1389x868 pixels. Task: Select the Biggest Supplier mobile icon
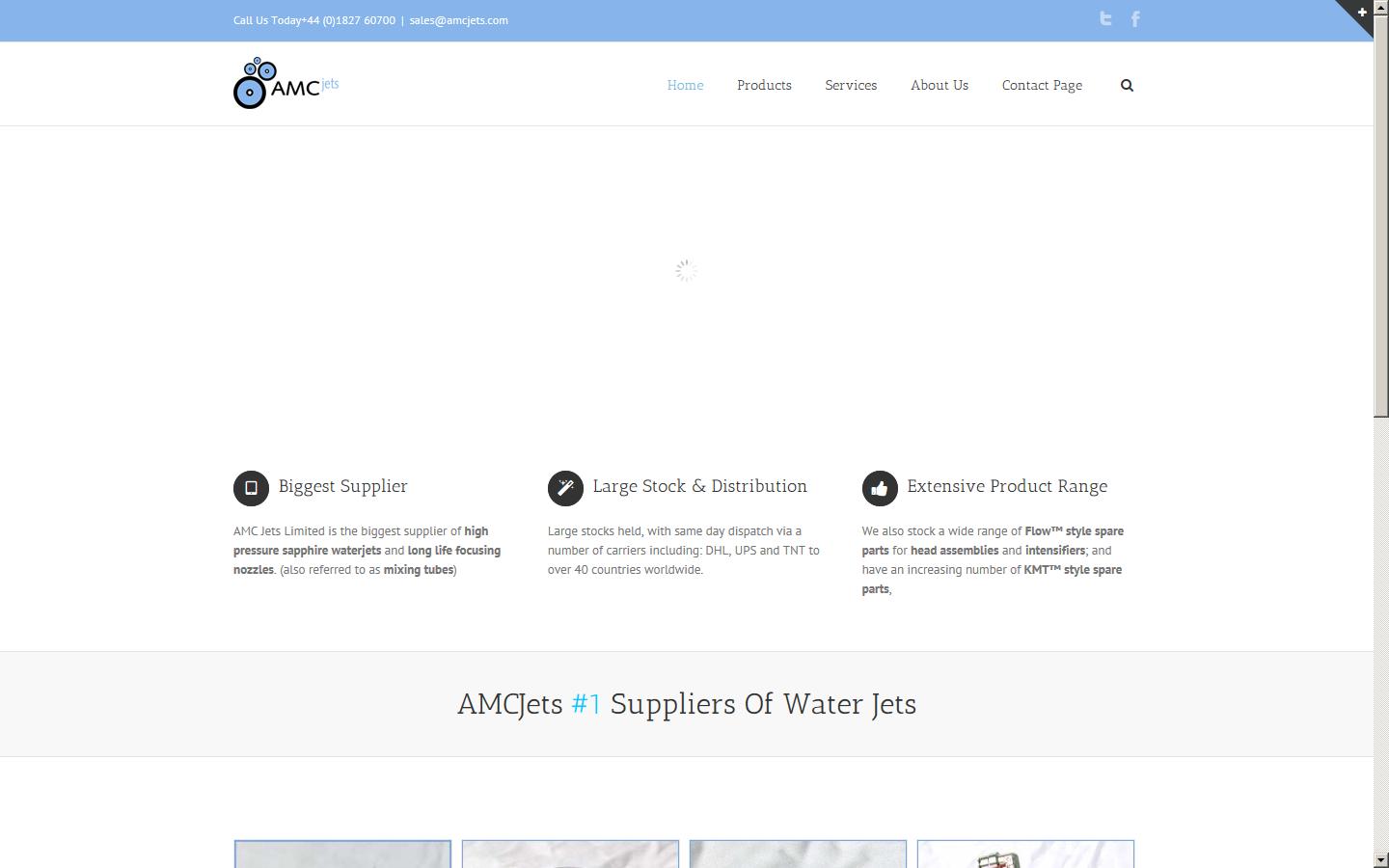250,488
